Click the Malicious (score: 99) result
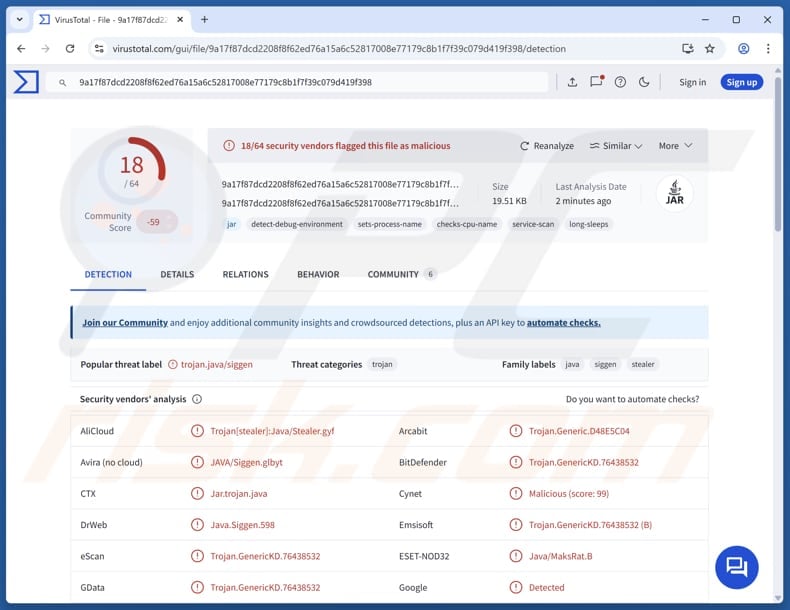 coord(568,494)
